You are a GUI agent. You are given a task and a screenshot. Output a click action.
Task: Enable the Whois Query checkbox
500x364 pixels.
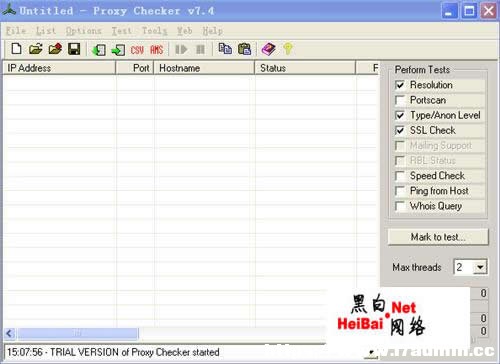coord(400,206)
